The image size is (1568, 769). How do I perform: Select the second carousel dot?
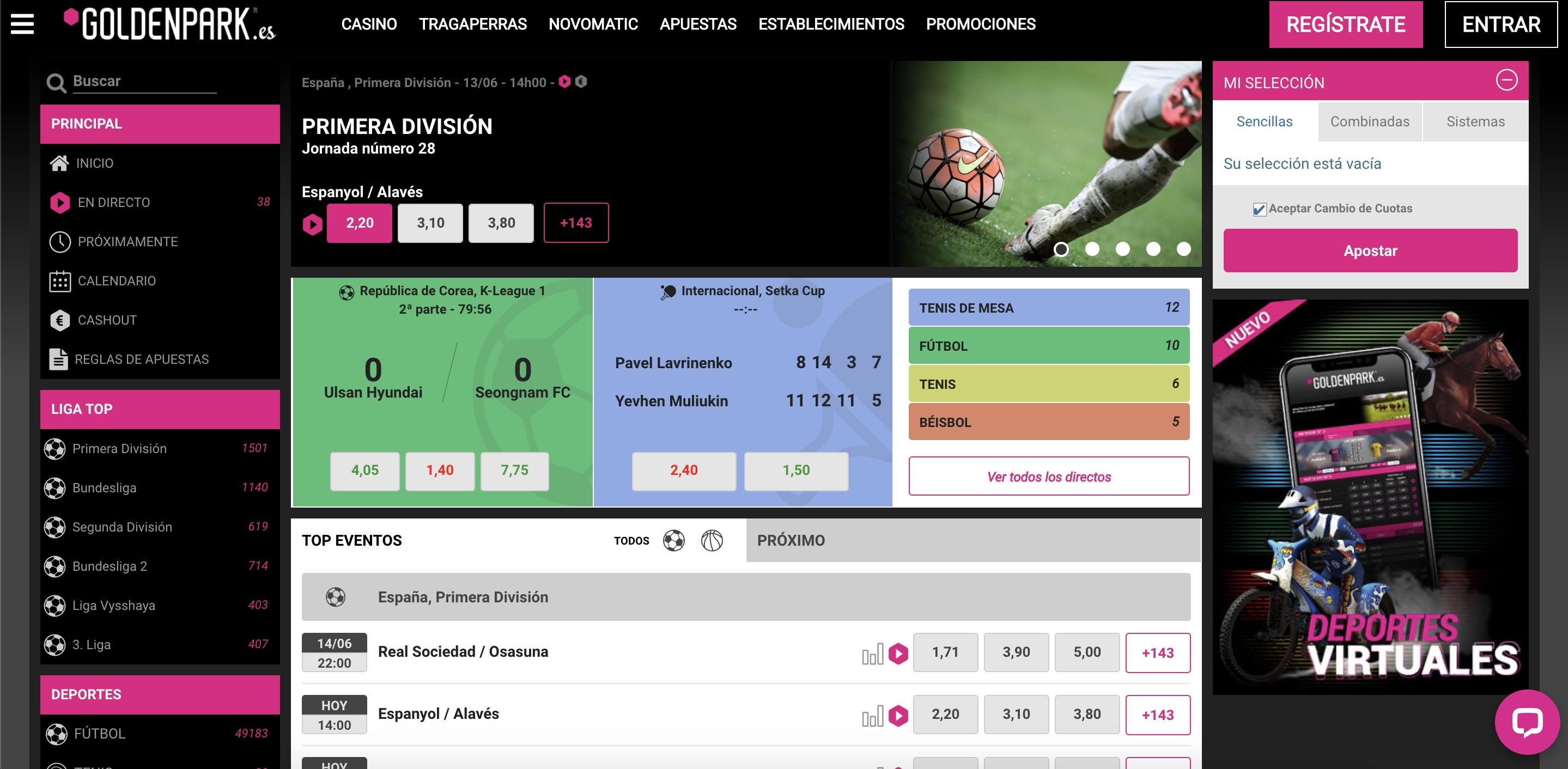coord(1092,249)
